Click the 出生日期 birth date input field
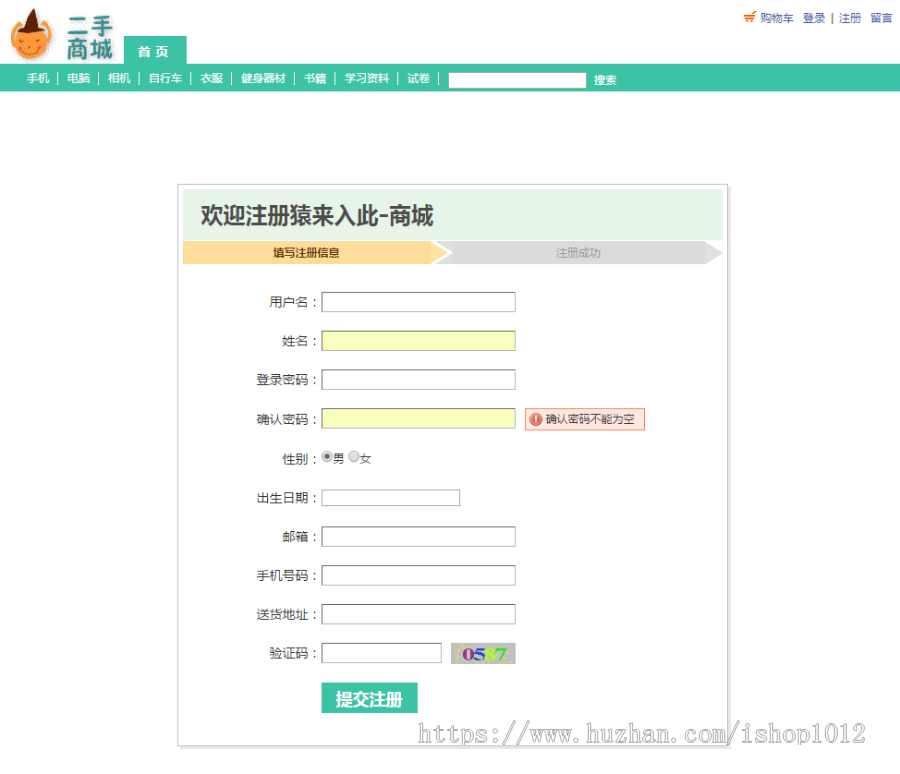Screen dimensions: 900x774 (x=390, y=497)
